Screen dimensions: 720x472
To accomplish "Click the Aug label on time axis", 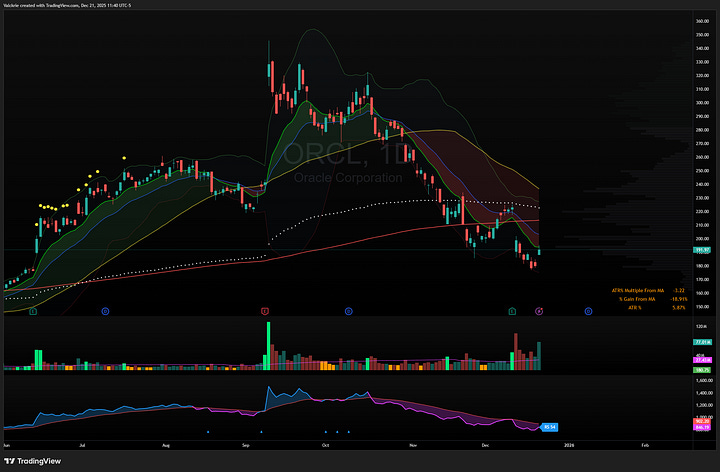I will pyautogui.click(x=166, y=445).
